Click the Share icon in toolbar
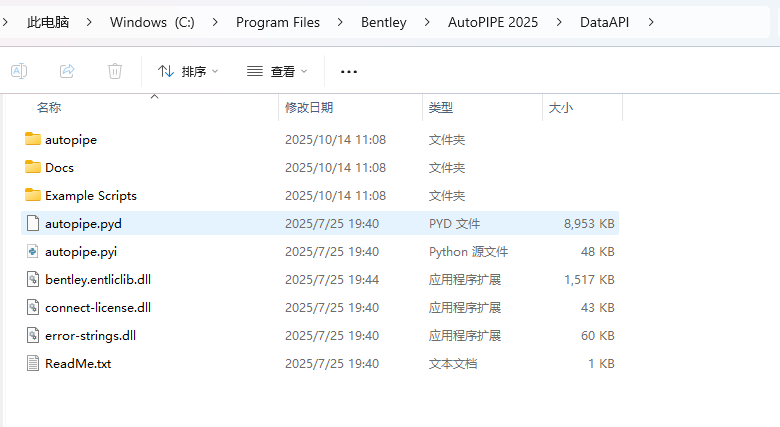 click(67, 71)
